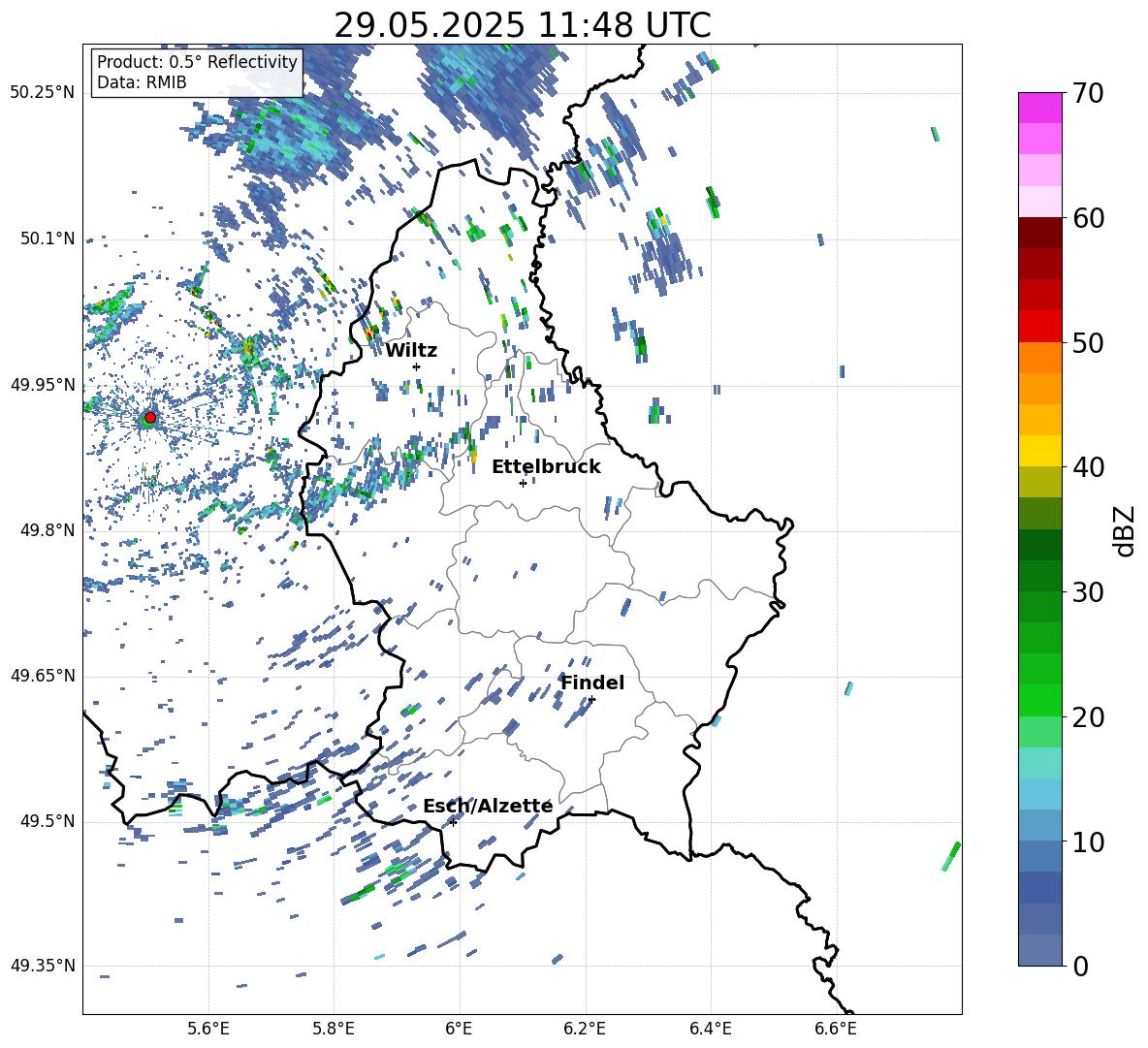1148x1048 pixels.
Task: Click the latitude label 49.5°N
Action: (47, 821)
